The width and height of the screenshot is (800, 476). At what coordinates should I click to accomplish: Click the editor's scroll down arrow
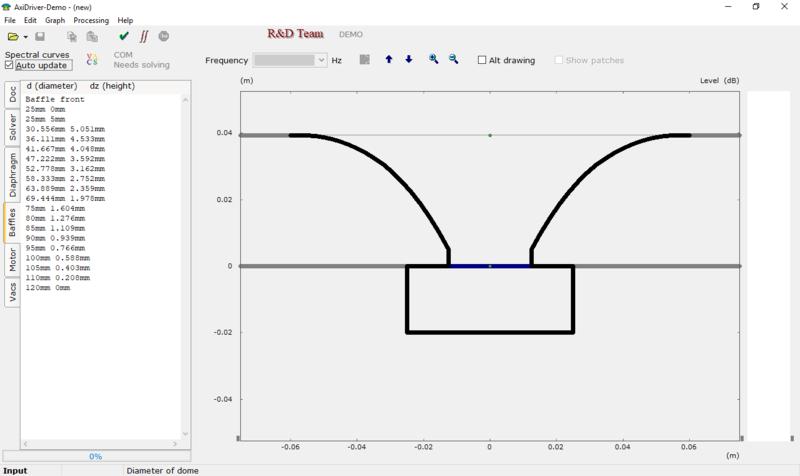[x=185, y=434]
